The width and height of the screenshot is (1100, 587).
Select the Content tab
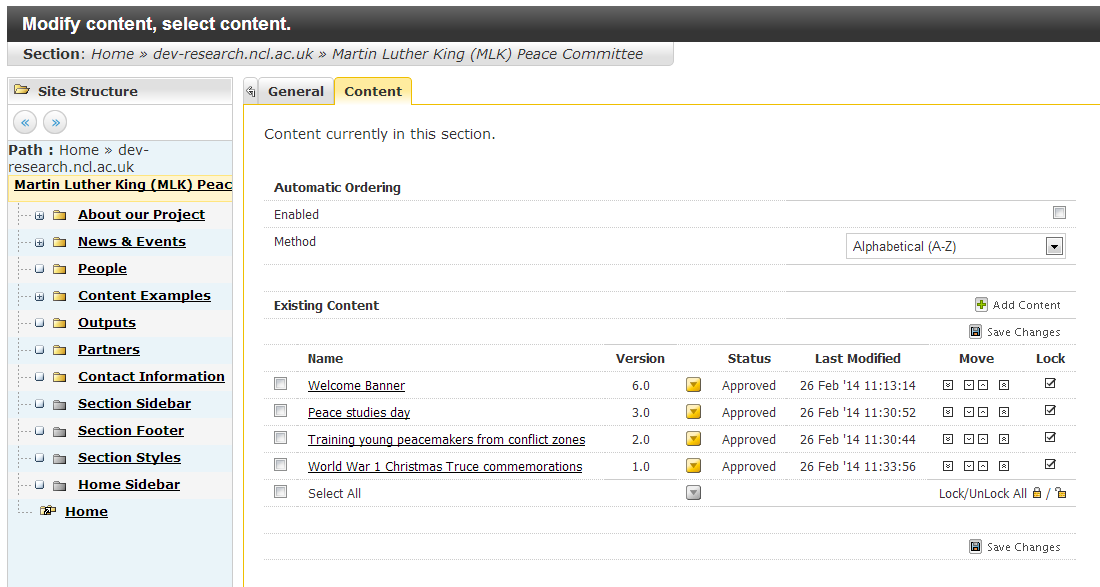(373, 91)
